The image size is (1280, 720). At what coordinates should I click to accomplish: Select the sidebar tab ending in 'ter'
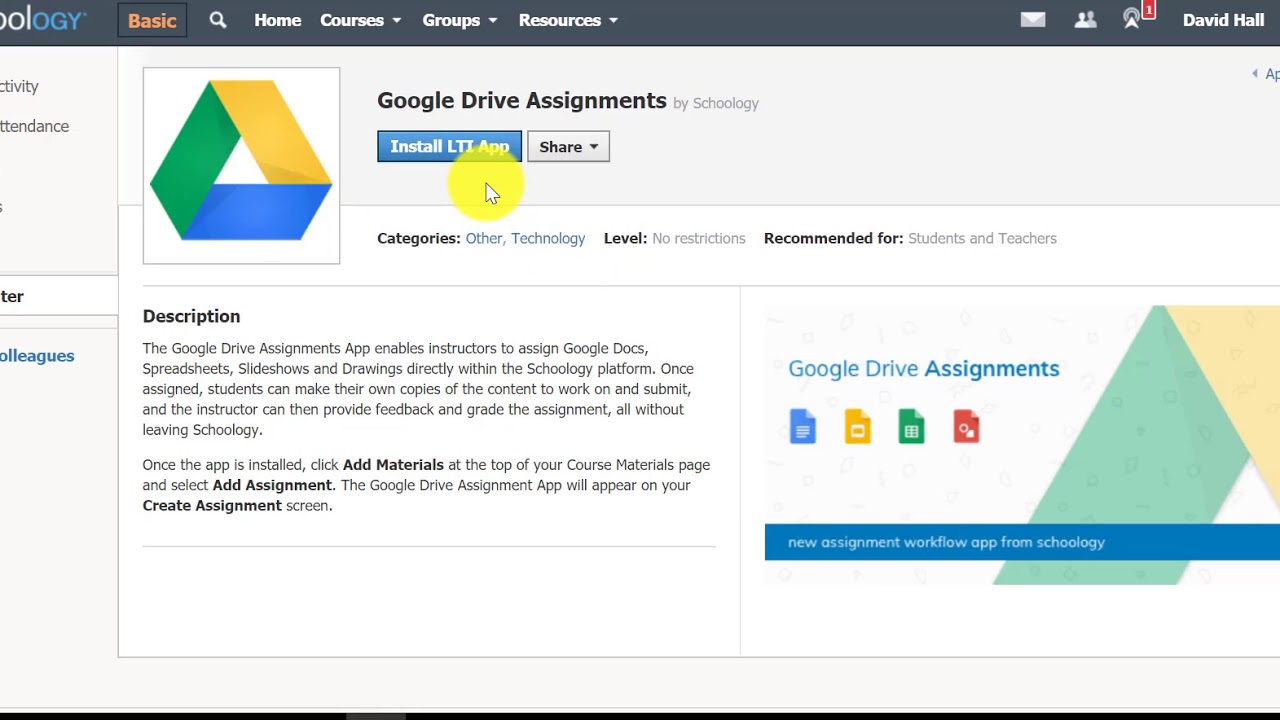coord(58,296)
